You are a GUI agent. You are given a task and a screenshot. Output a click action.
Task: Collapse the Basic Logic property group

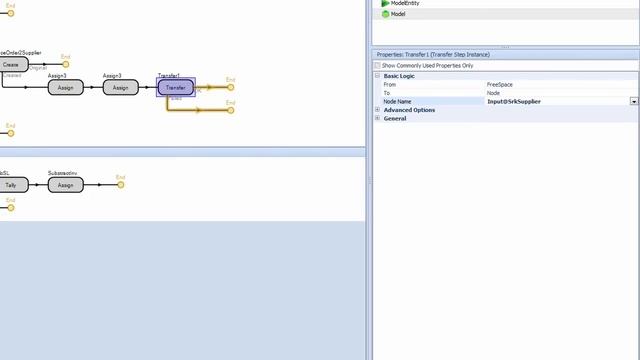378,76
